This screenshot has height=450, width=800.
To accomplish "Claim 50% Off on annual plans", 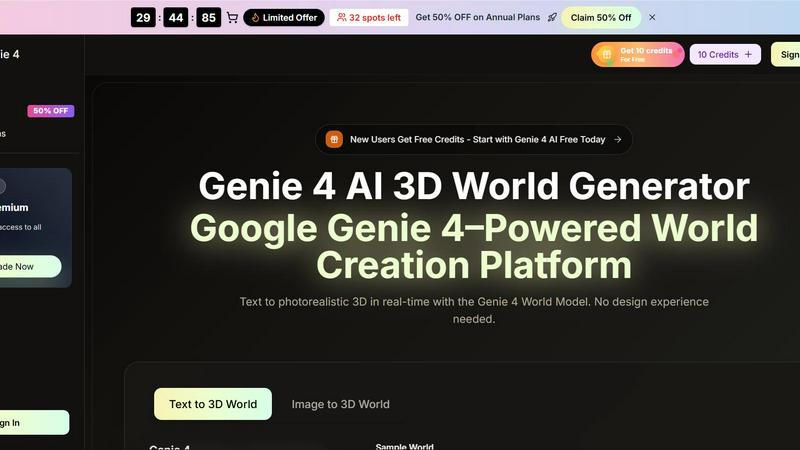I will point(601,17).
